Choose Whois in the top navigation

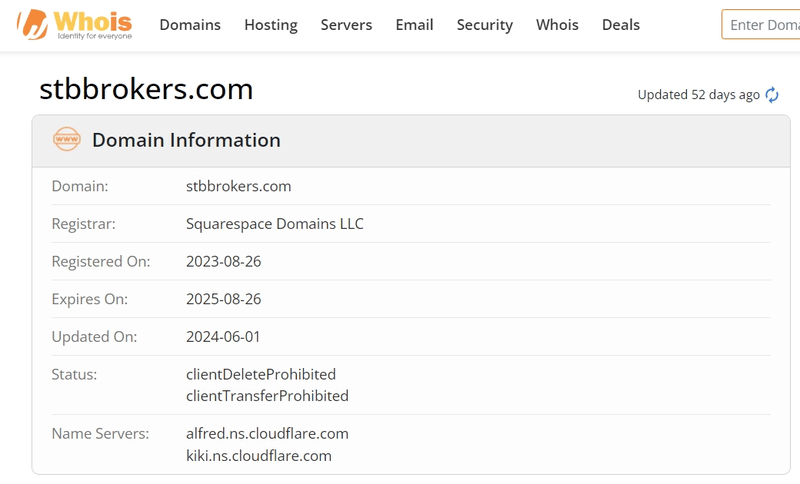[557, 25]
